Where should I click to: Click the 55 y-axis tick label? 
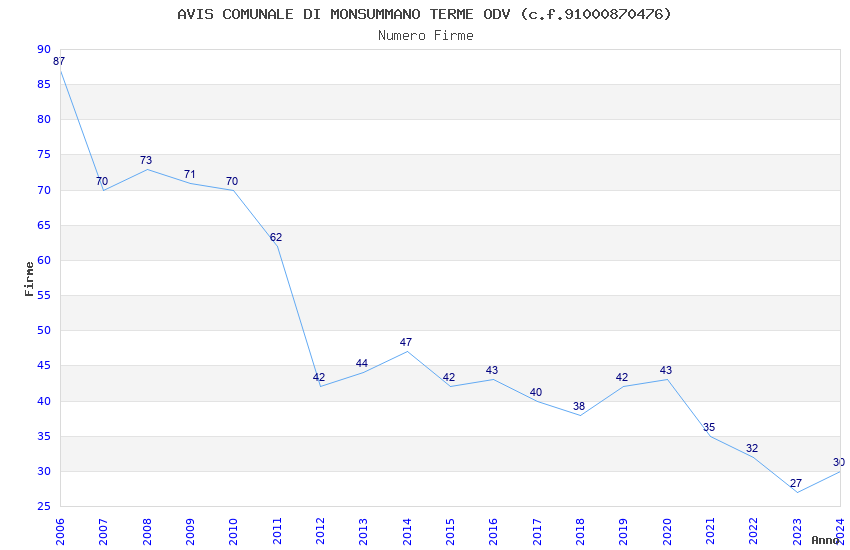44,296
